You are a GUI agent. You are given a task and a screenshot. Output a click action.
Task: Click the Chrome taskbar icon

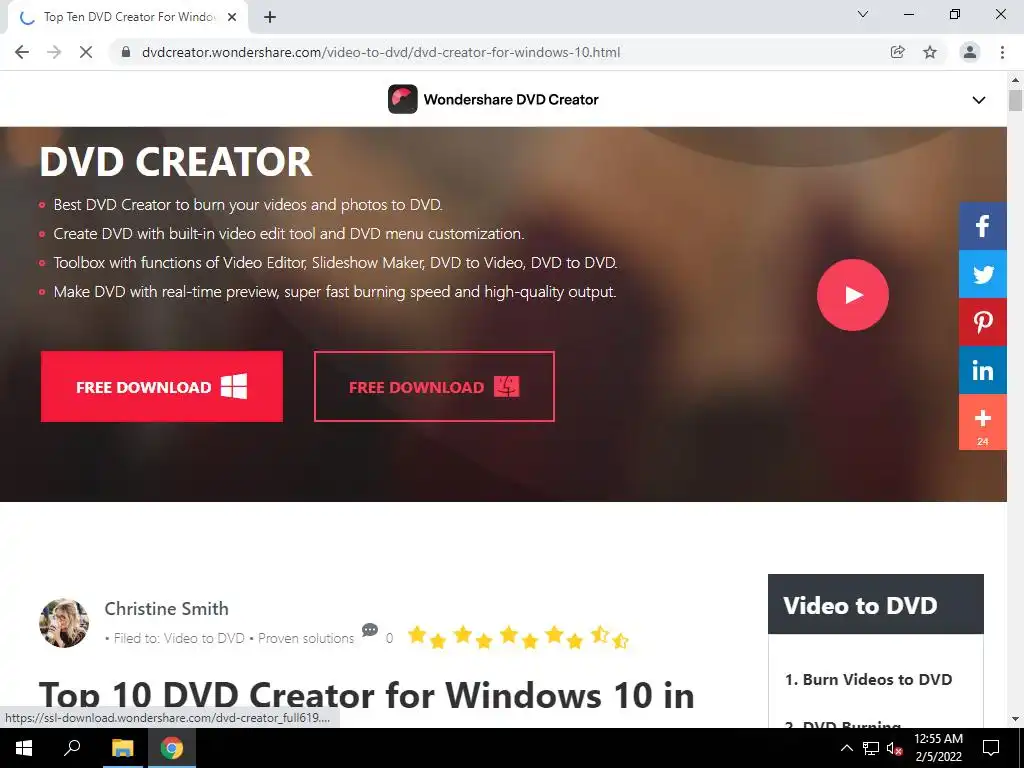tap(172, 748)
